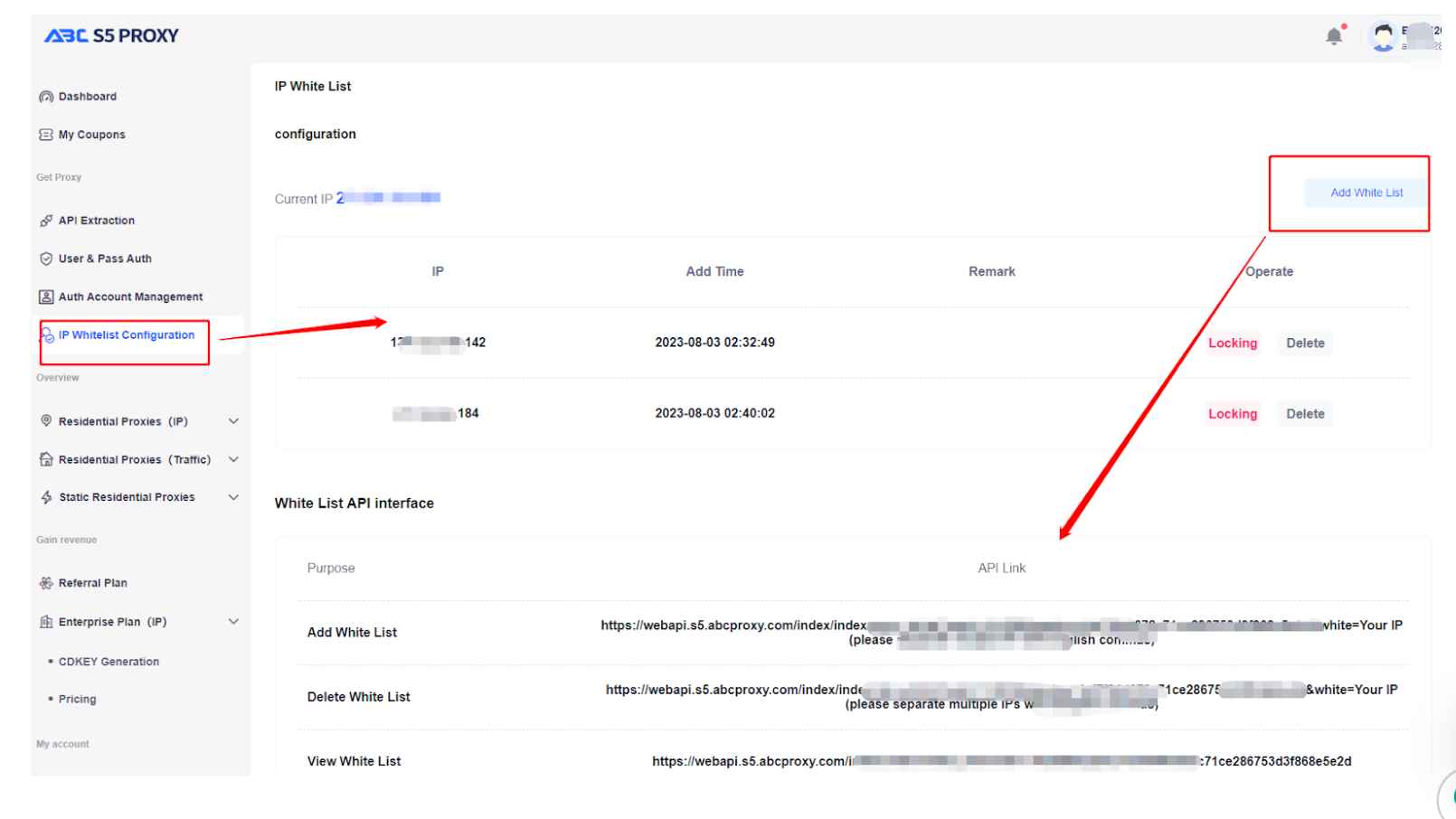Screen dimensions: 1456x819
Task: Click the Auth Account Management person icon
Action: tap(46, 297)
